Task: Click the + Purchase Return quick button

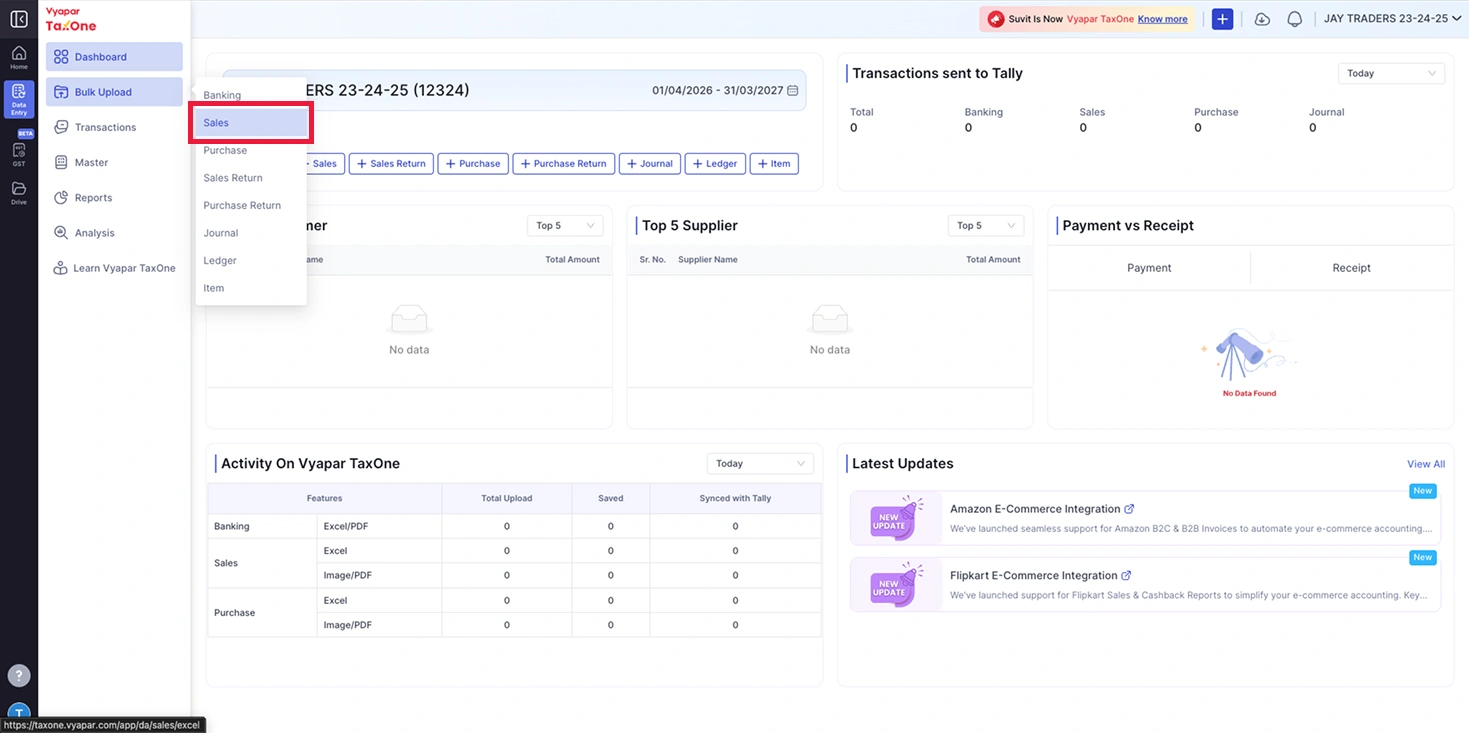Action: 564,163
